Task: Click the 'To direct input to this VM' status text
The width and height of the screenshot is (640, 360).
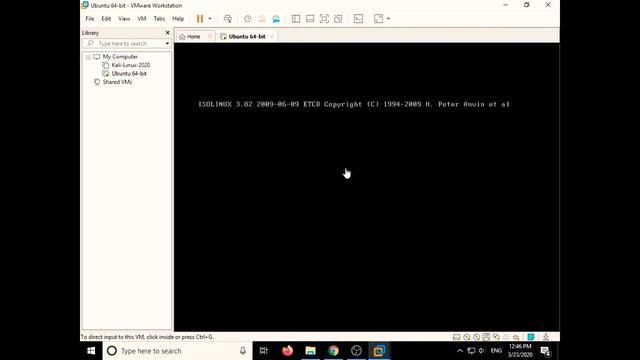Action: coord(147,337)
